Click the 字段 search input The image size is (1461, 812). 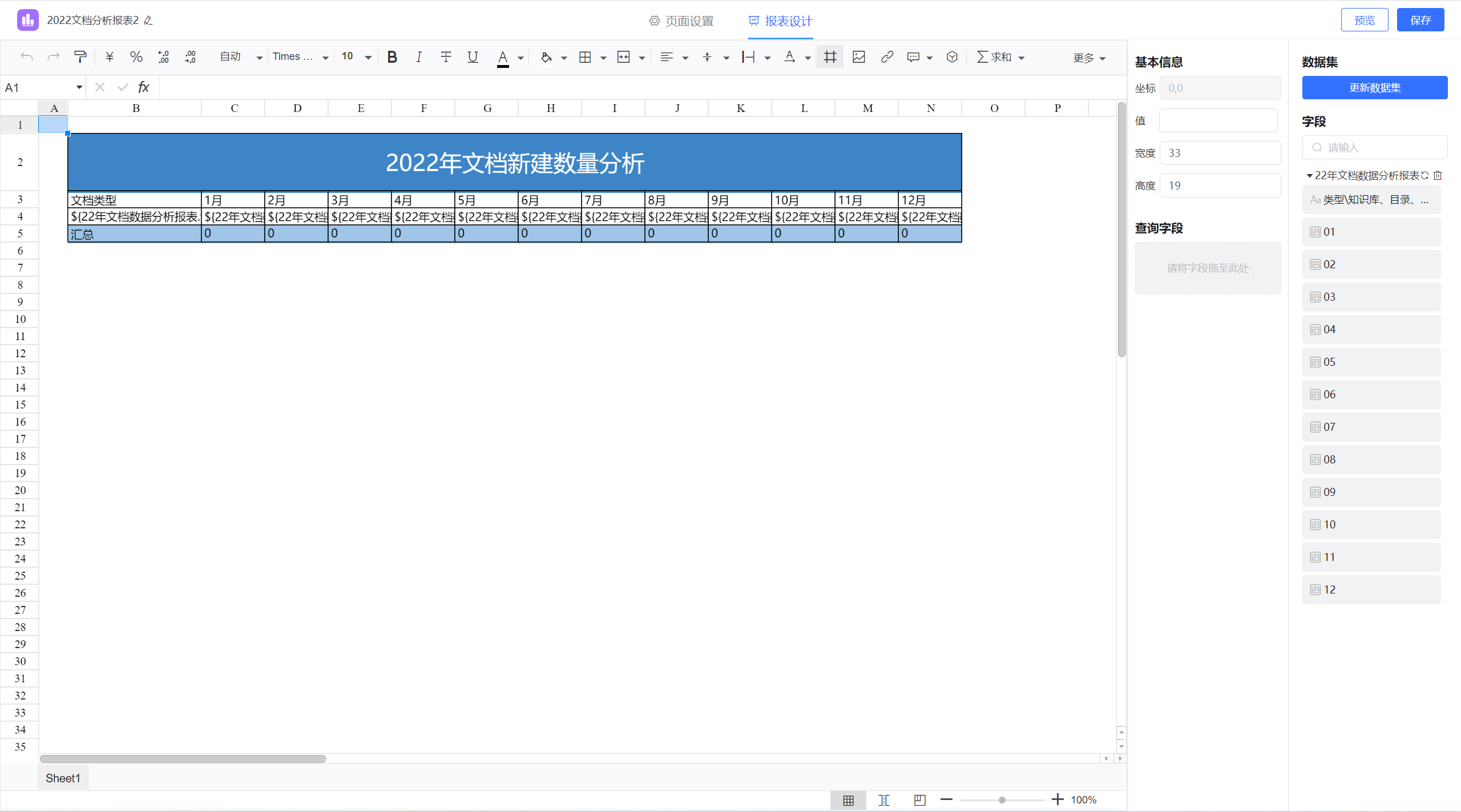point(1375,147)
